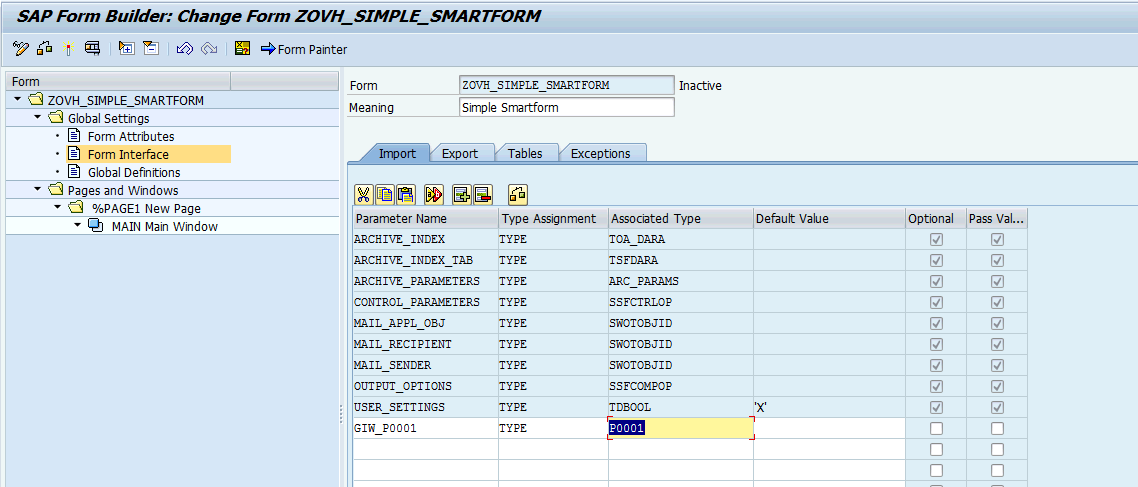
Task: Toggle Optional checkbox for ARCHIVE_INDEX
Action: coord(936,239)
